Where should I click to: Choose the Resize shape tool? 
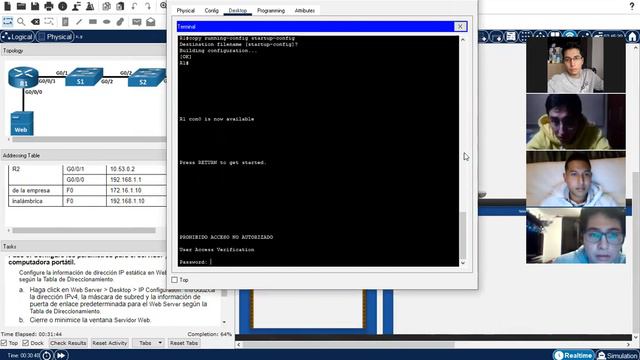[x=49, y=22]
